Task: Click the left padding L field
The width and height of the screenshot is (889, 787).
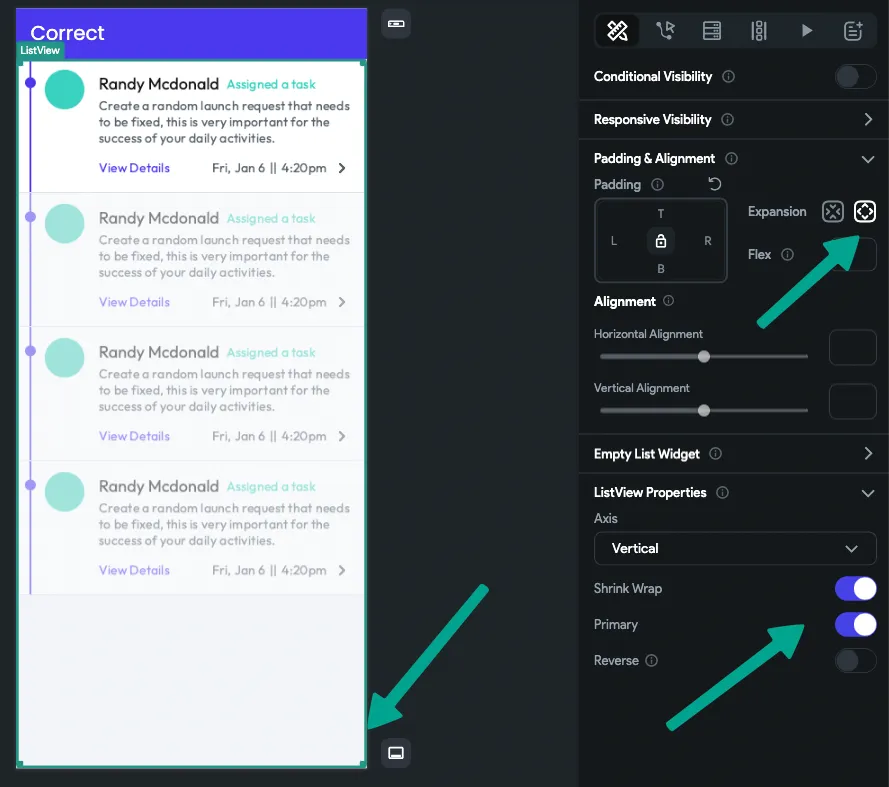Action: (x=613, y=241)
